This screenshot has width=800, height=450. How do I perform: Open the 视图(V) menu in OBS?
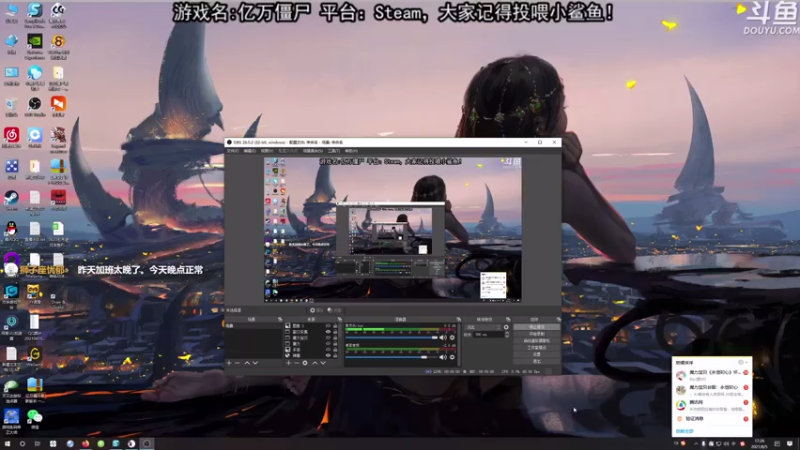[267, 151]
